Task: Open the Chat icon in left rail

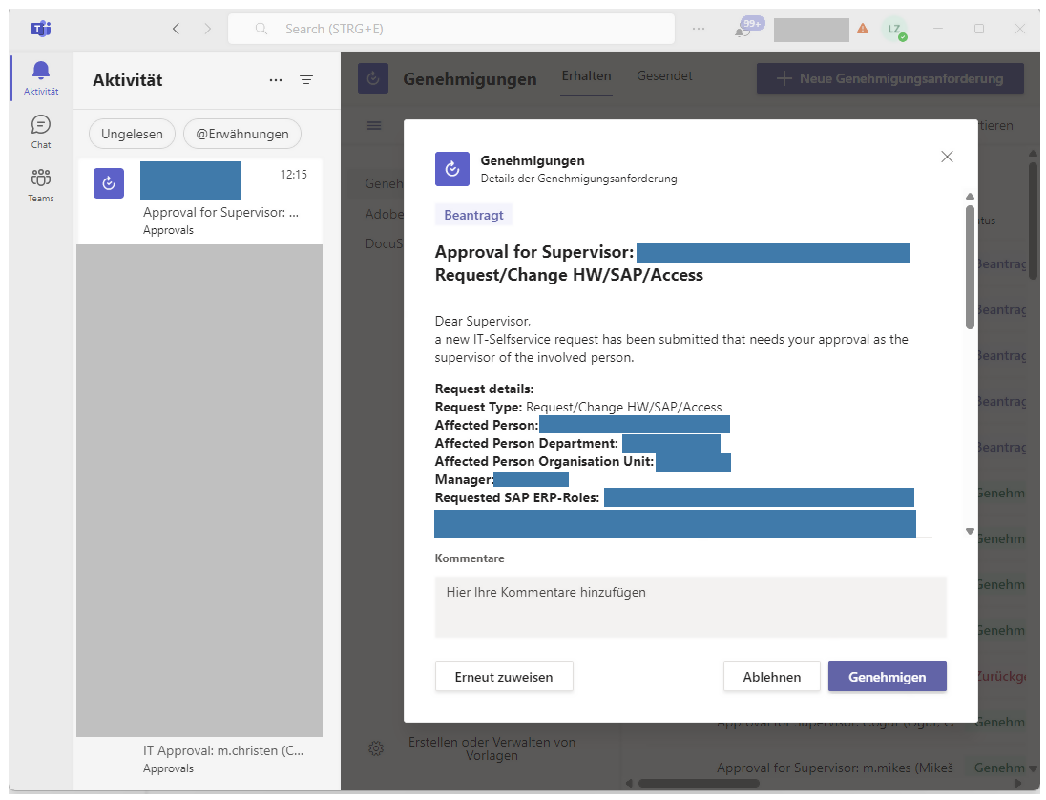Action: click(41, 131)
